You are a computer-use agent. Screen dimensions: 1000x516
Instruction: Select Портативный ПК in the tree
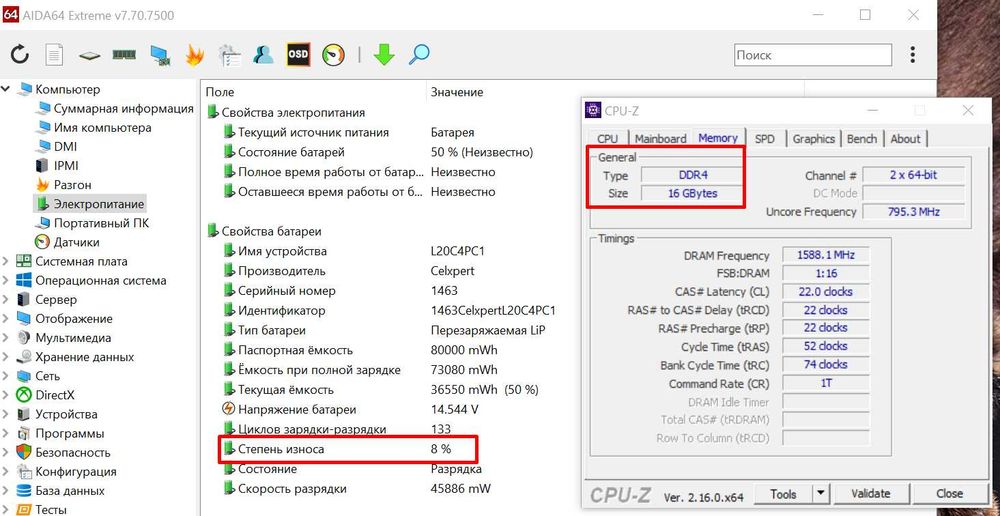(101, 223)
